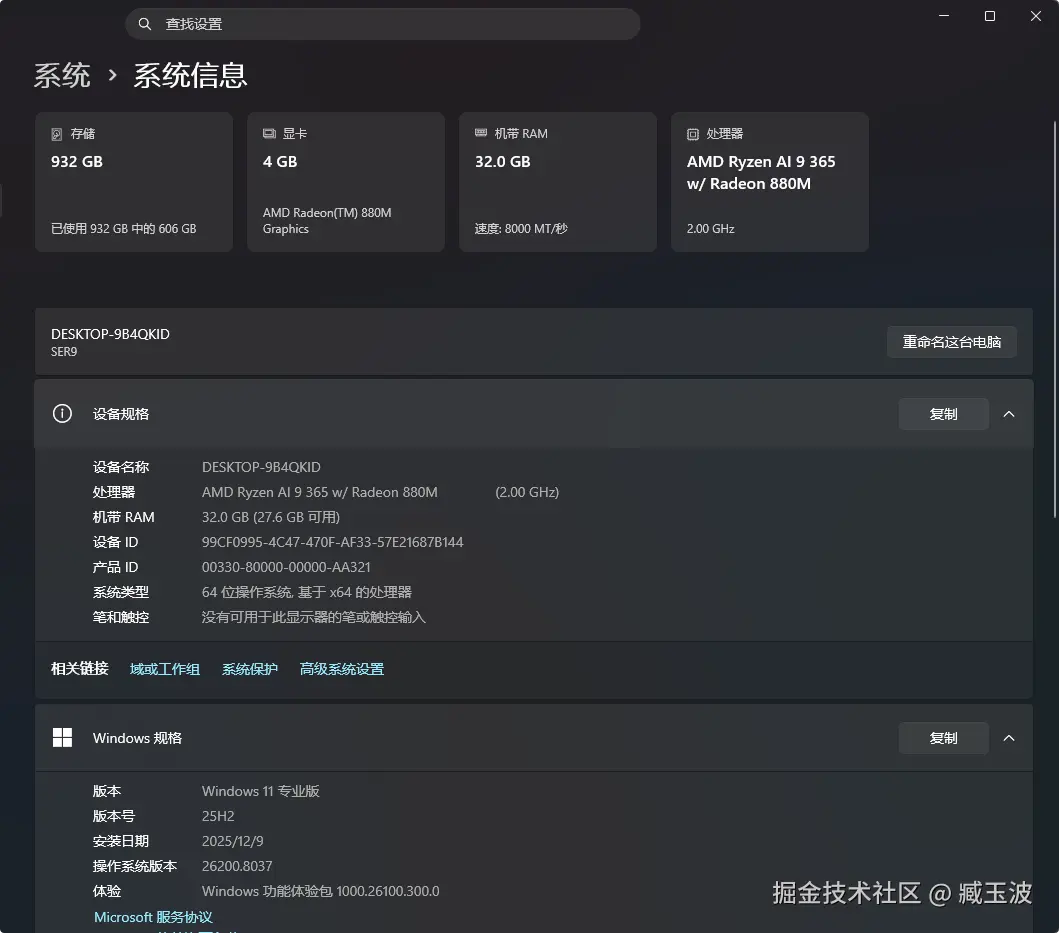Open the Microsoft 服务协议 link
Screen dimensions: 1059x933
153,916
